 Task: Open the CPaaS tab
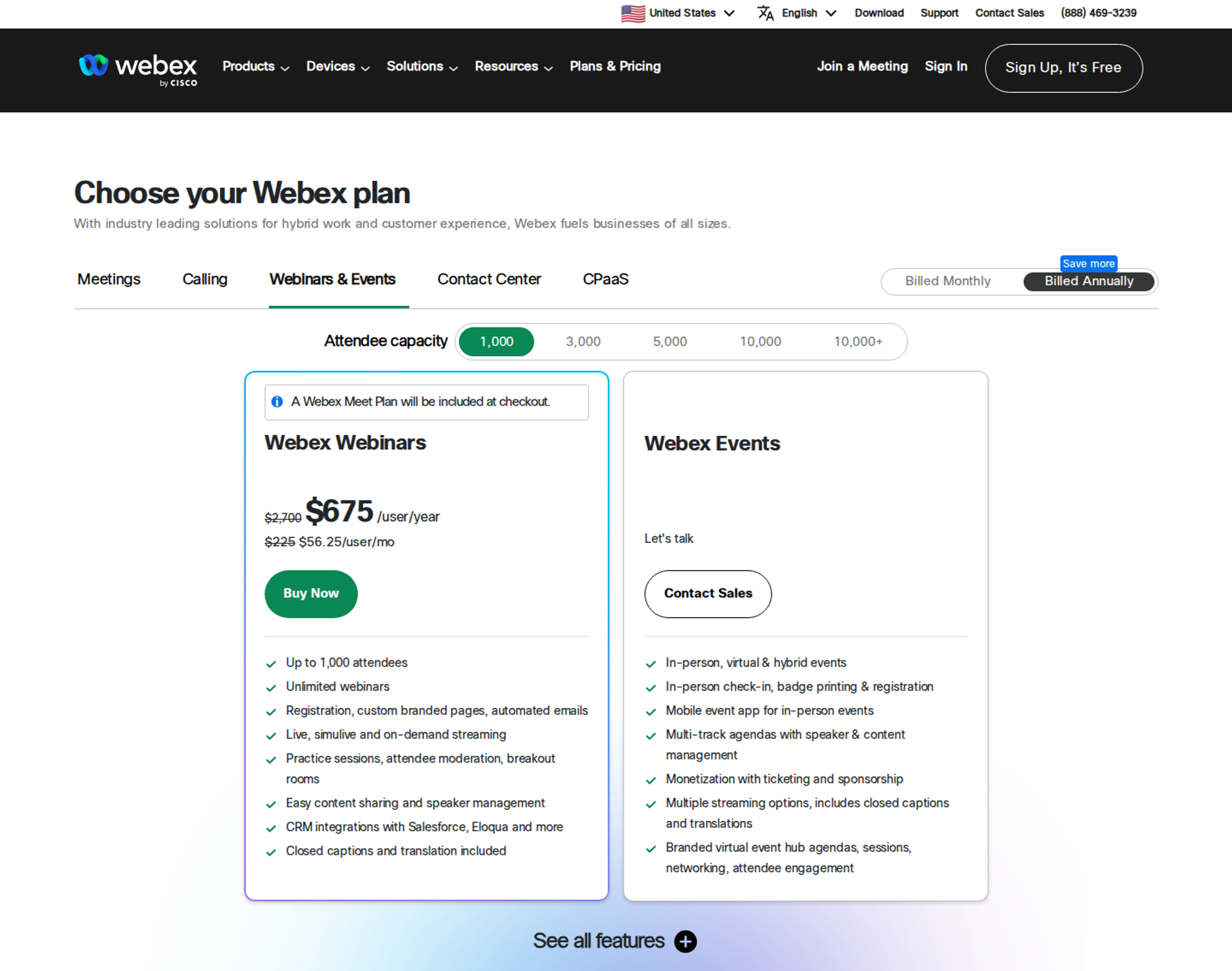click(605, 280)
